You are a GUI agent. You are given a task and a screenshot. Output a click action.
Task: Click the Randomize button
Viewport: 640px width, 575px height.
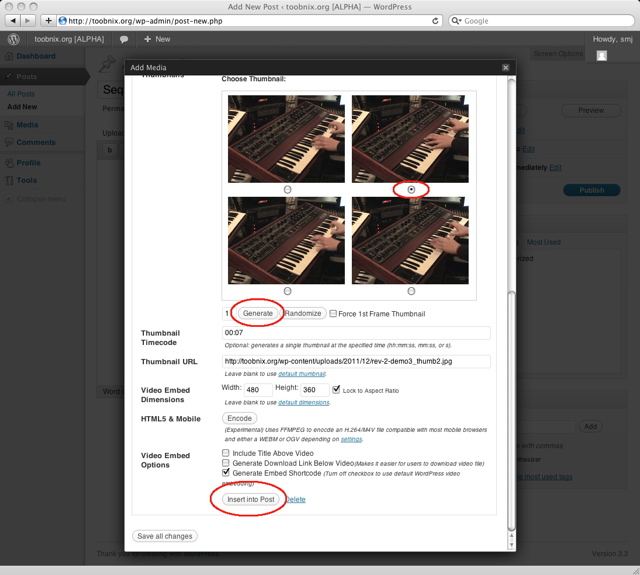[x=303, y=313]
